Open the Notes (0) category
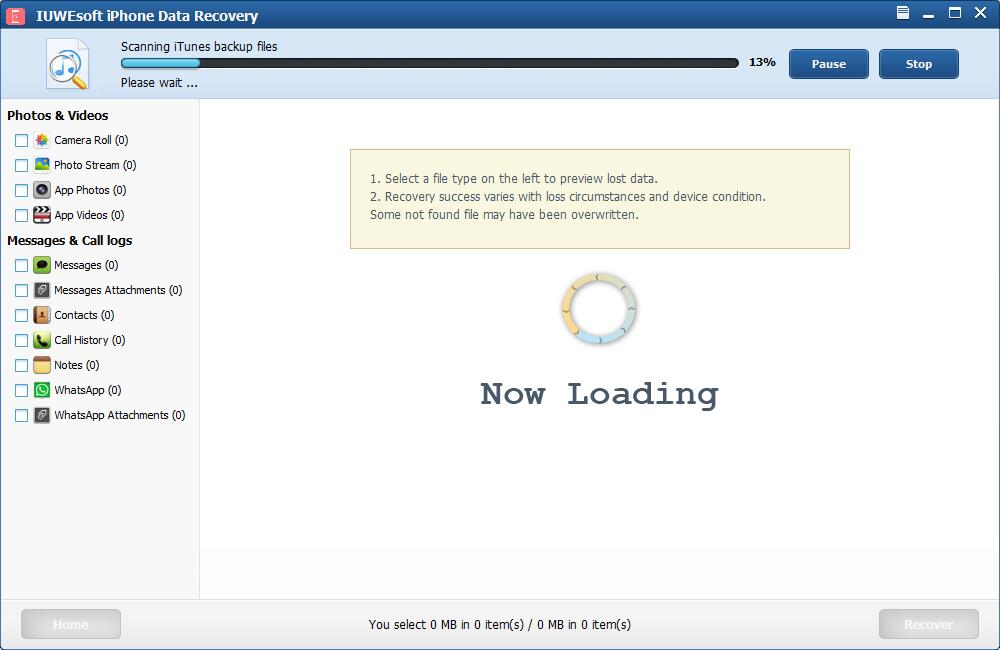Image resolution: width=1000 pixels, height=650 pixels. tap(77, 365)
